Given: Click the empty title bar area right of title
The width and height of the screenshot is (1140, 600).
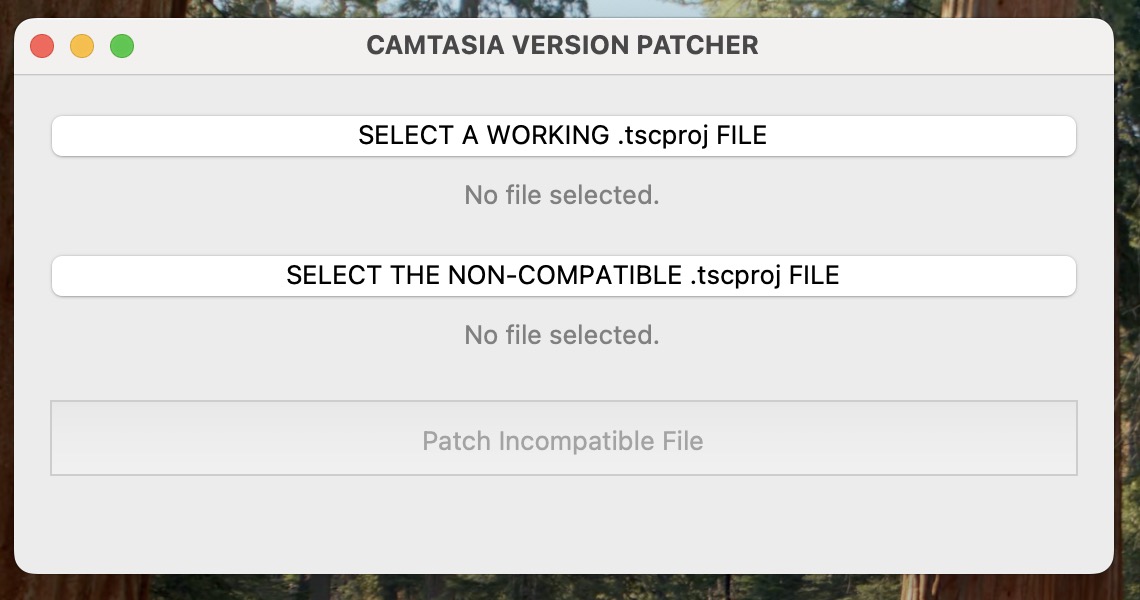Looking at the screenshot, I should point(930,46).
